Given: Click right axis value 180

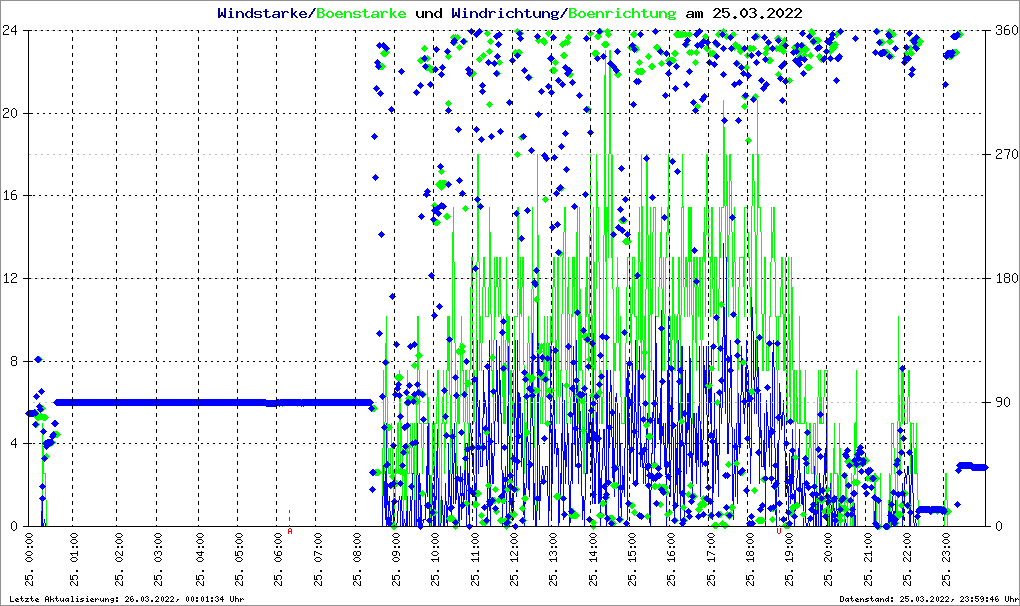Looking at the screenshot, I should tap(1006, 278).
